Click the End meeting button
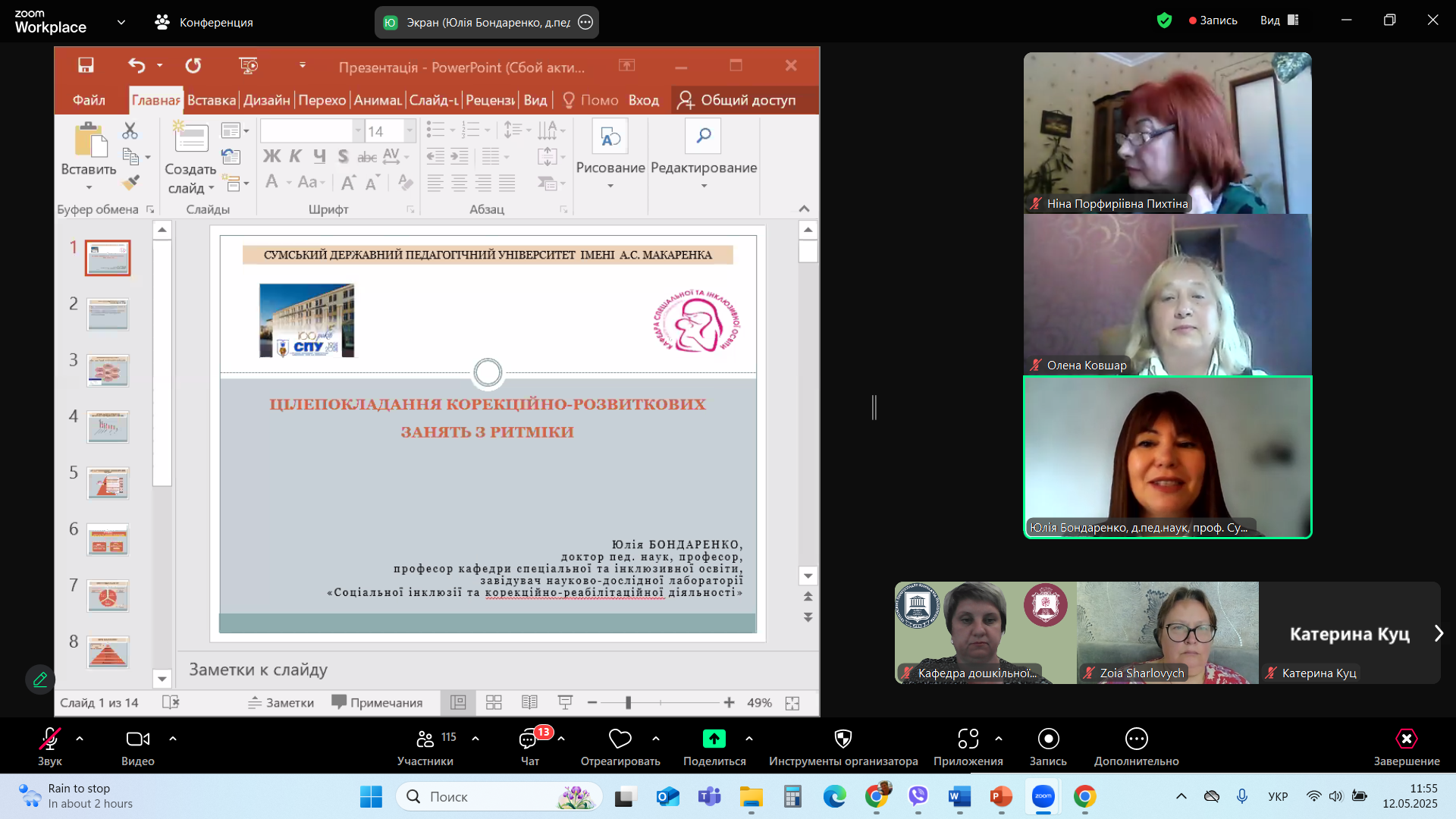Image resolution: width=1456 pixels, height=819 pixels. pyautogui.click(x=1406, y=739)
